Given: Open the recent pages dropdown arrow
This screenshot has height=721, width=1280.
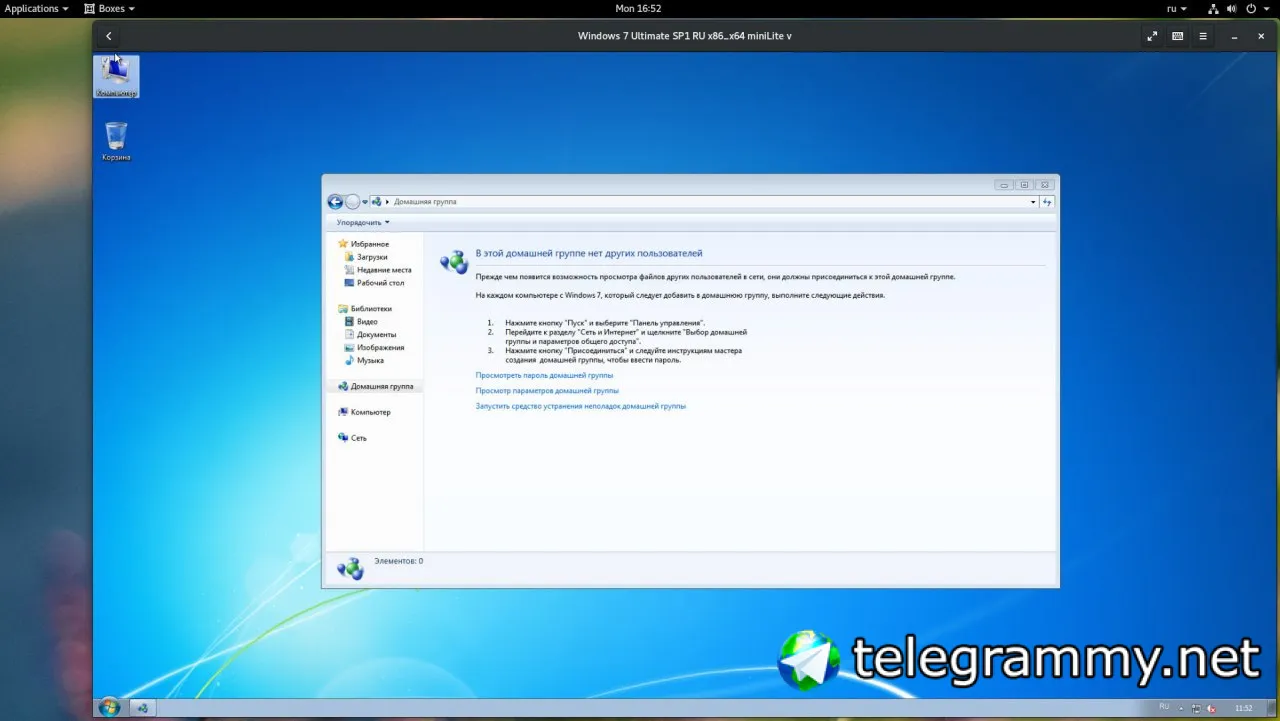Looking at the screenshot, I should [365, 202].
